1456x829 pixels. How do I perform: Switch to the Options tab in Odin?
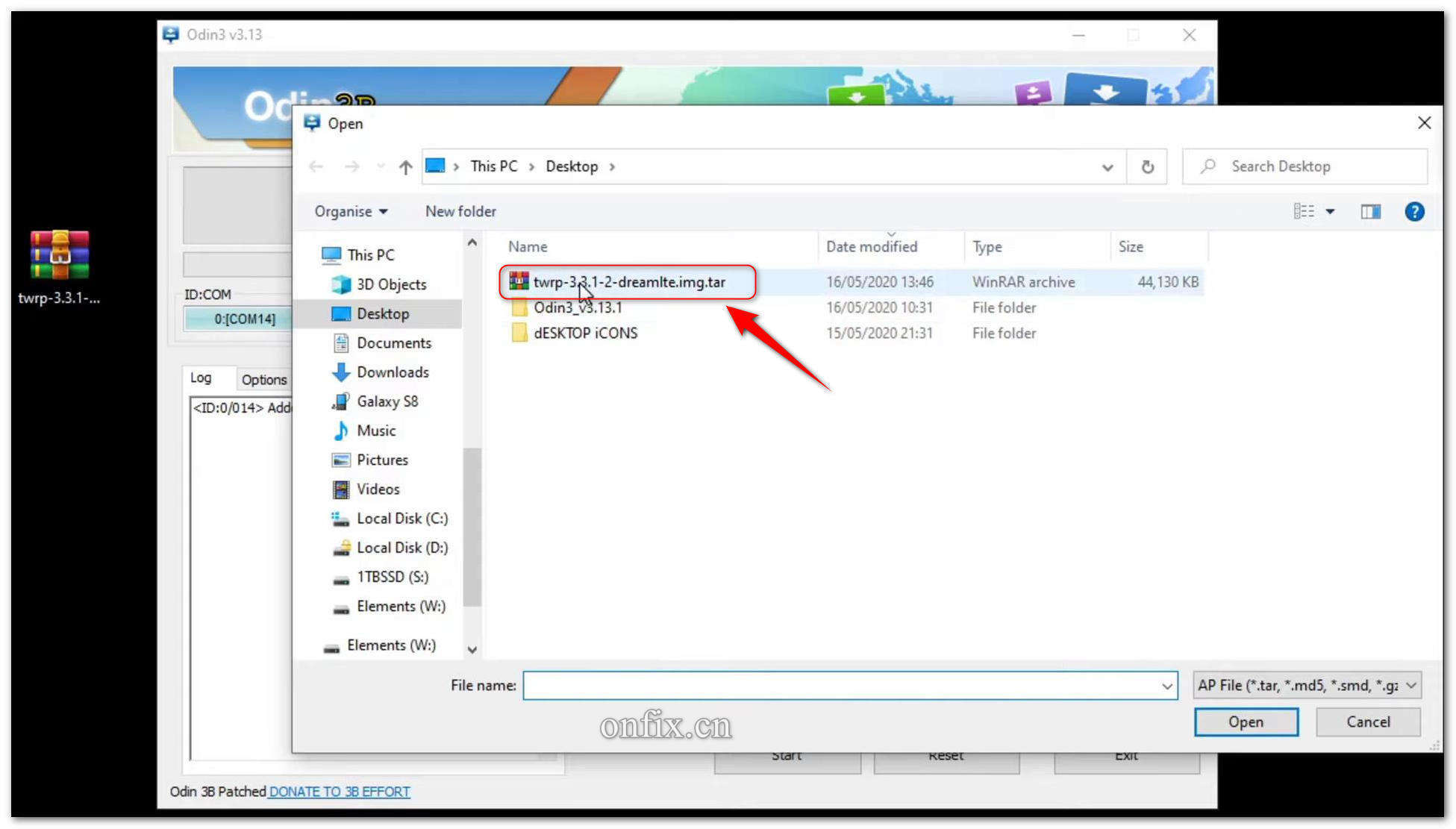point(263,379)
